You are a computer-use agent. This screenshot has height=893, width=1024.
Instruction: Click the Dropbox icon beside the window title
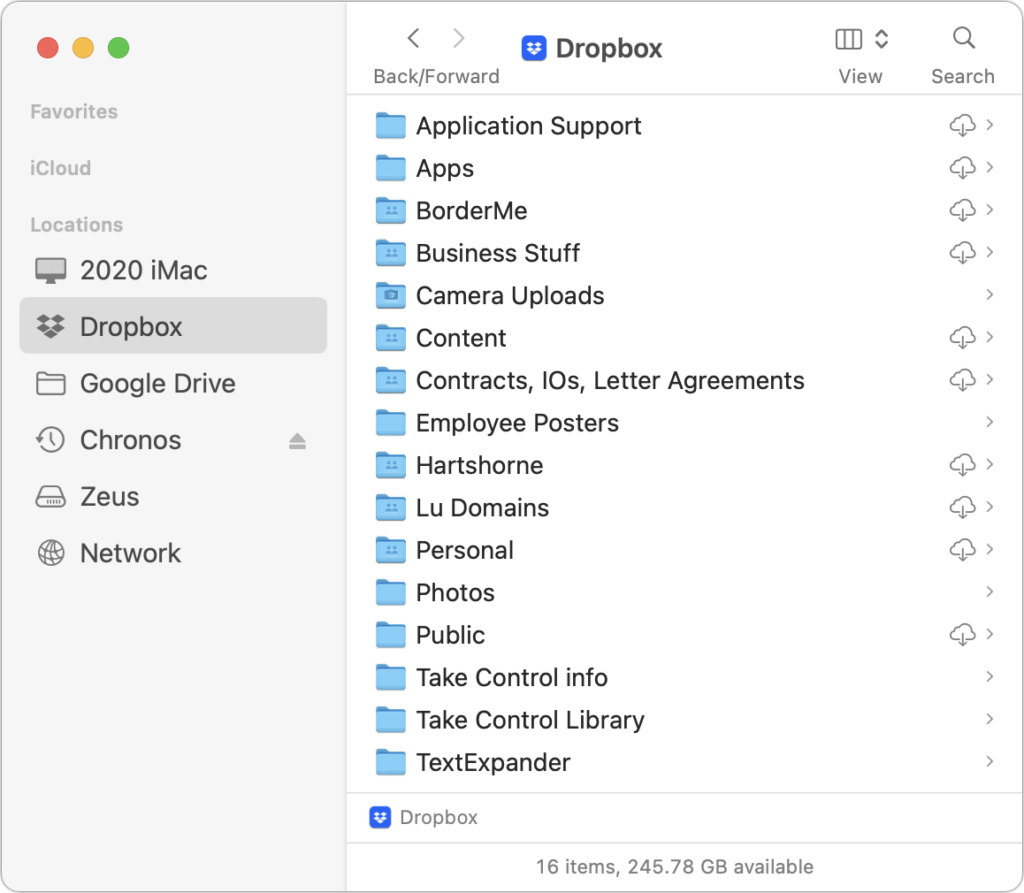click(534, 48)
